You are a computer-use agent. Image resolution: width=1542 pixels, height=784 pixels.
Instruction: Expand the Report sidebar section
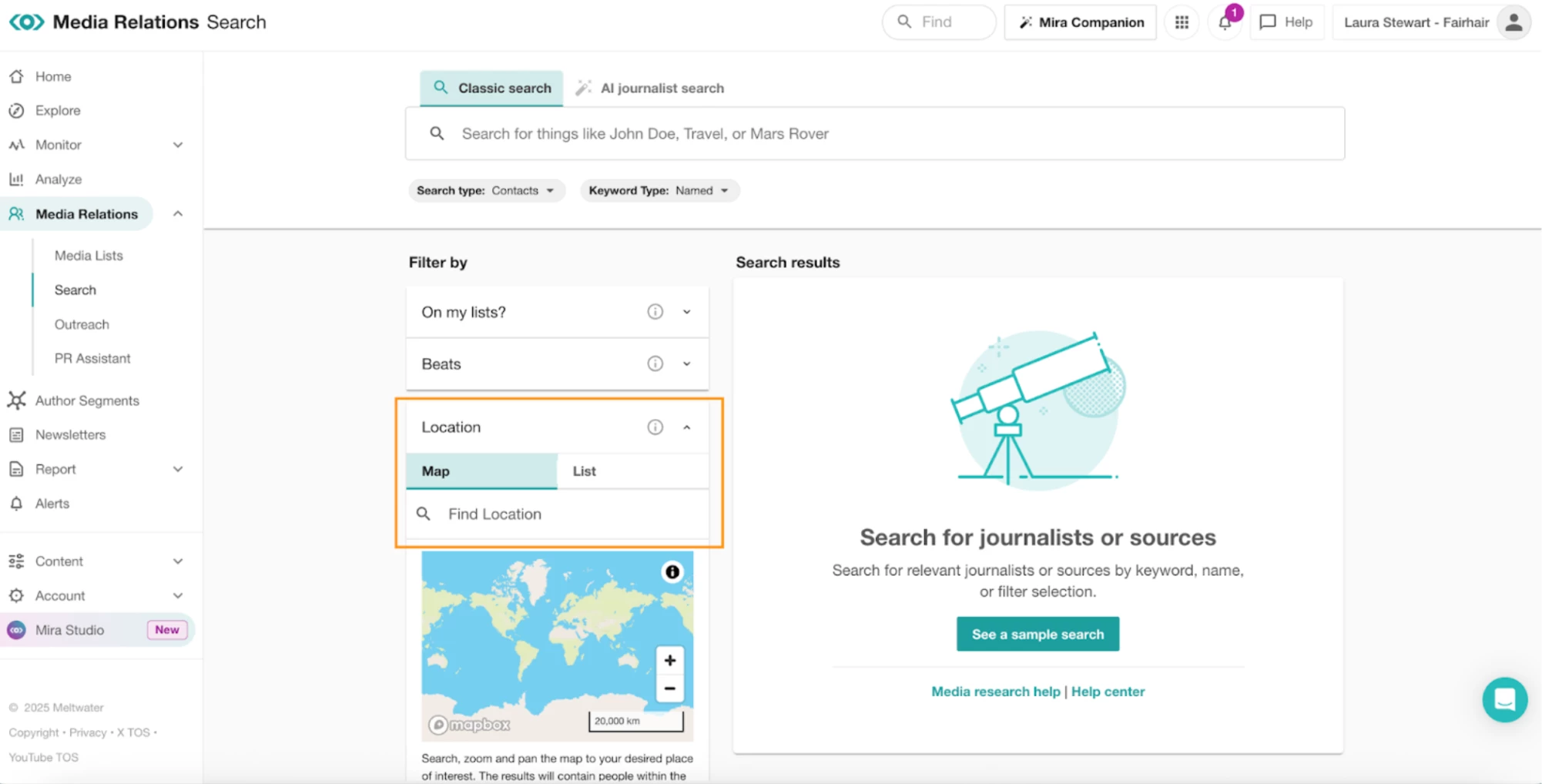[x=178, y=469]
